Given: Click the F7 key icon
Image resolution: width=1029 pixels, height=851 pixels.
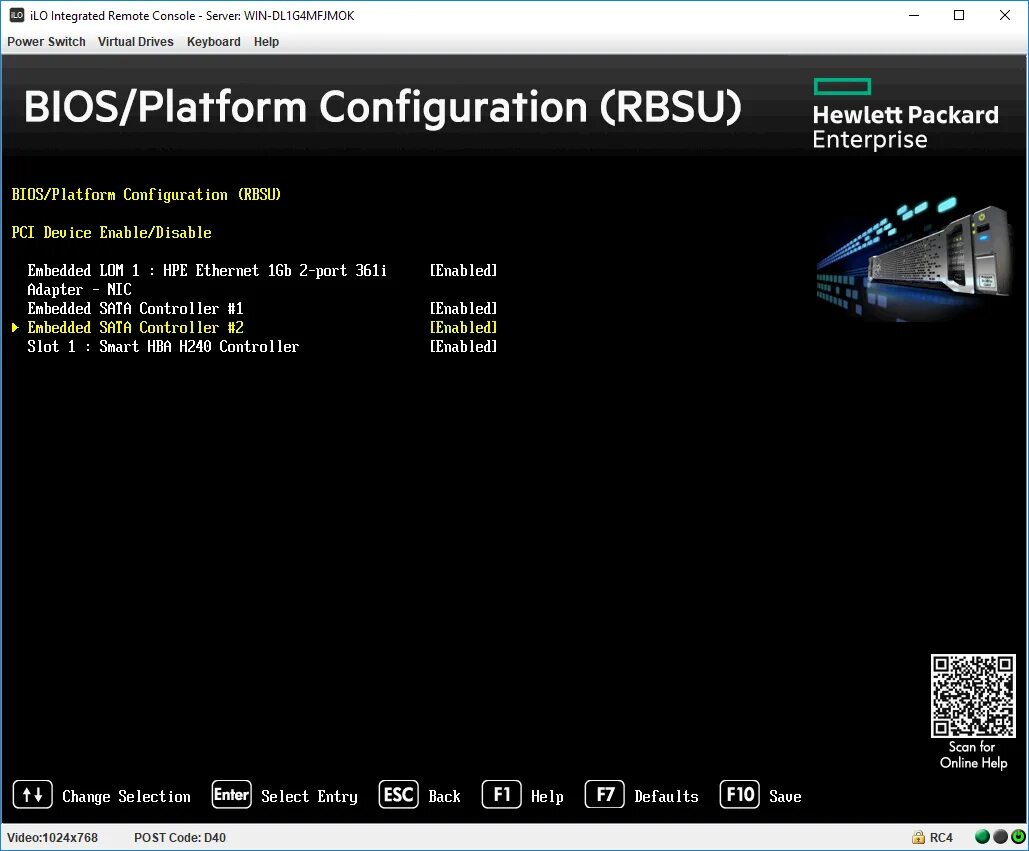Looking at the screenshot, I should coord(604,795).
